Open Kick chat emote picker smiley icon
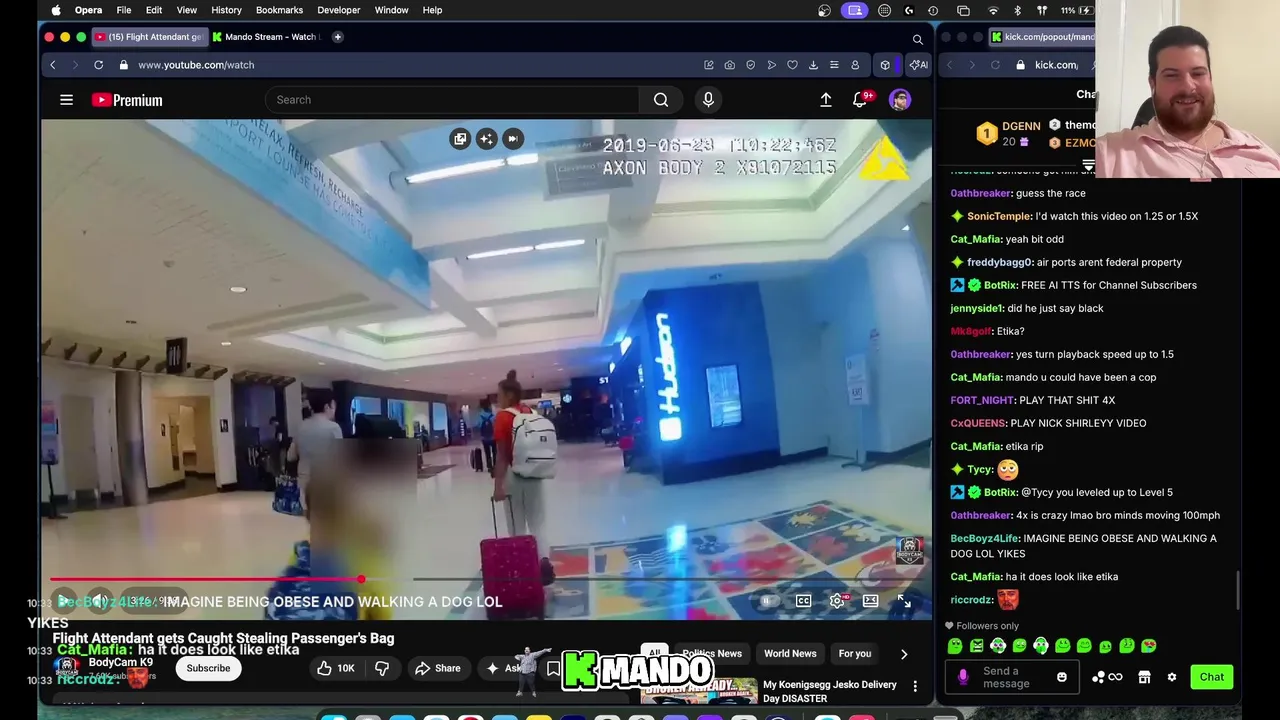1280x720 pixels. point(1062,677)
